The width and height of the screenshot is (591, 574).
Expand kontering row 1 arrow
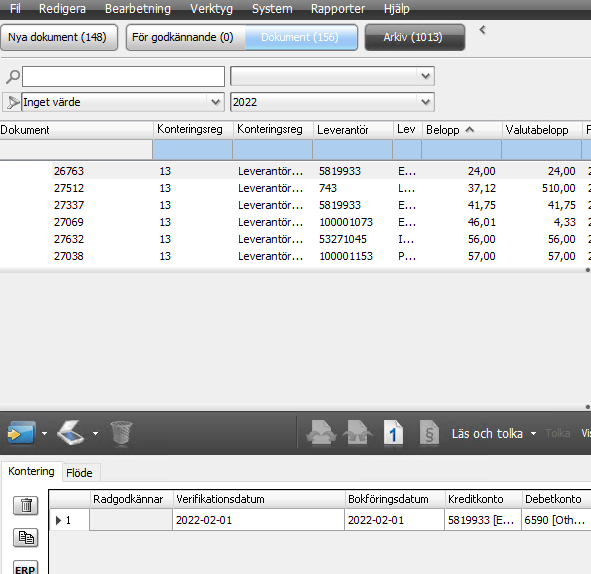tap(58, 520)
